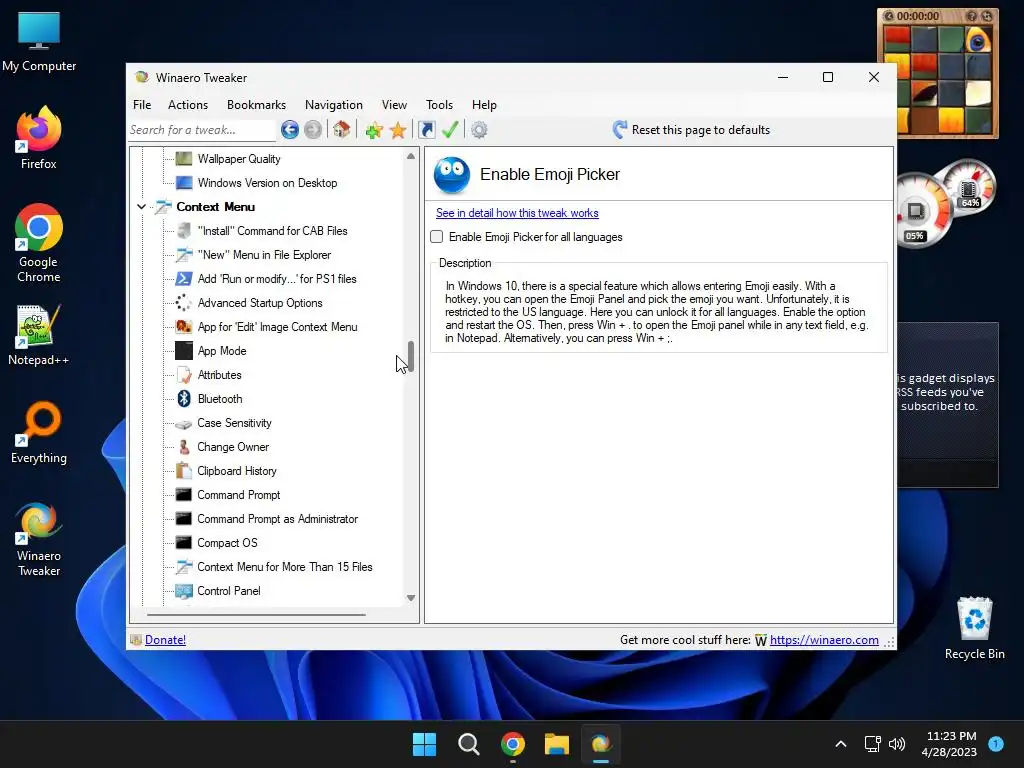Collapse the Context Menu tree category
This screenshot has height=768, width=1024.
(141, 207)
